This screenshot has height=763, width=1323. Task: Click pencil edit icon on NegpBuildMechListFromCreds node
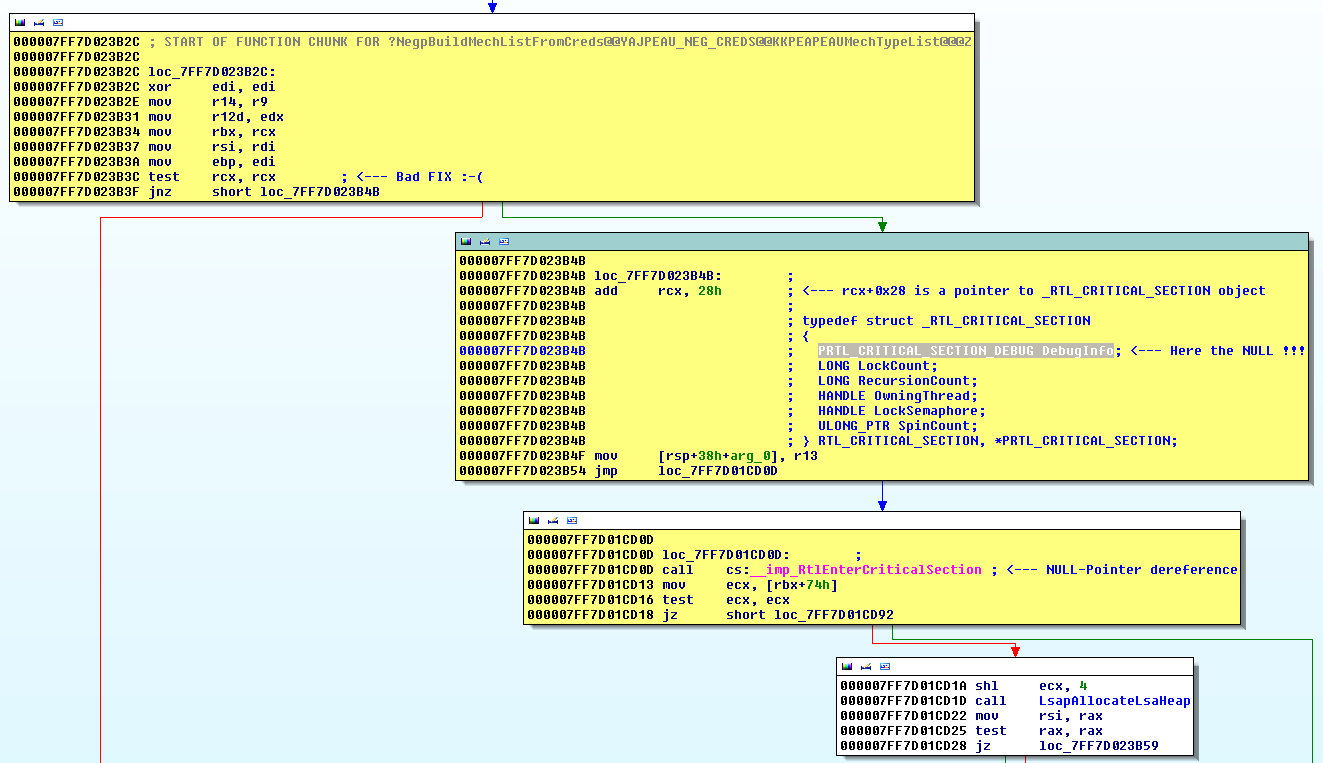point(39,22)
